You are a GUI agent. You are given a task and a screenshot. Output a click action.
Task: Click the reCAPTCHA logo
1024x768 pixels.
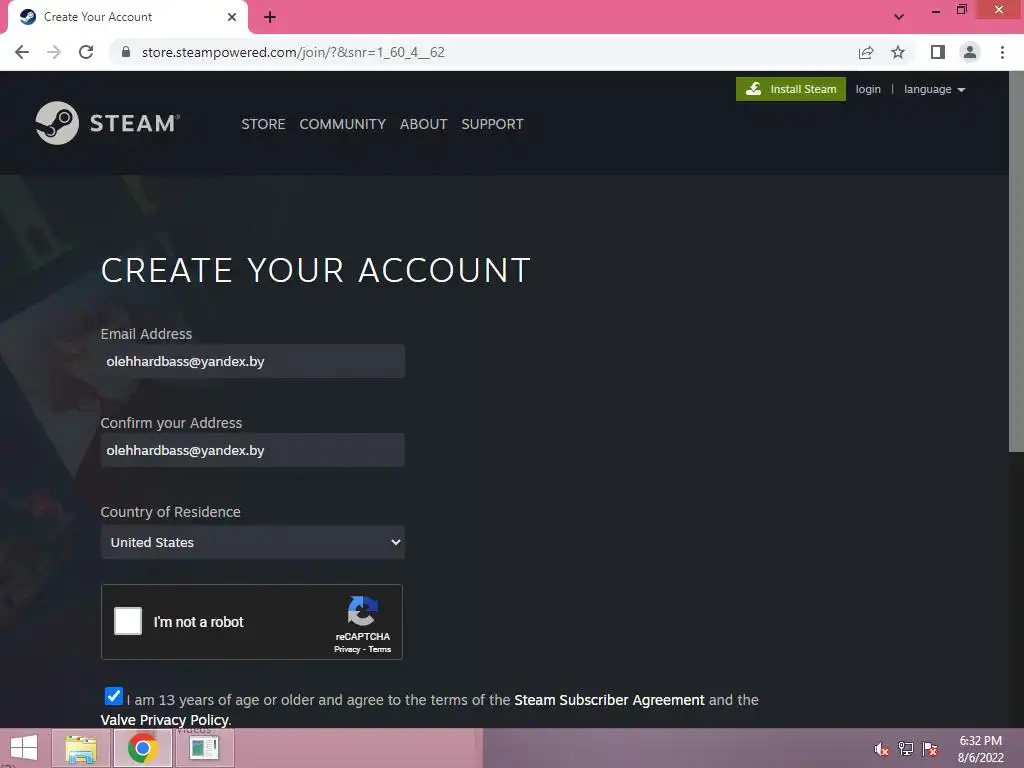(363, 611)
